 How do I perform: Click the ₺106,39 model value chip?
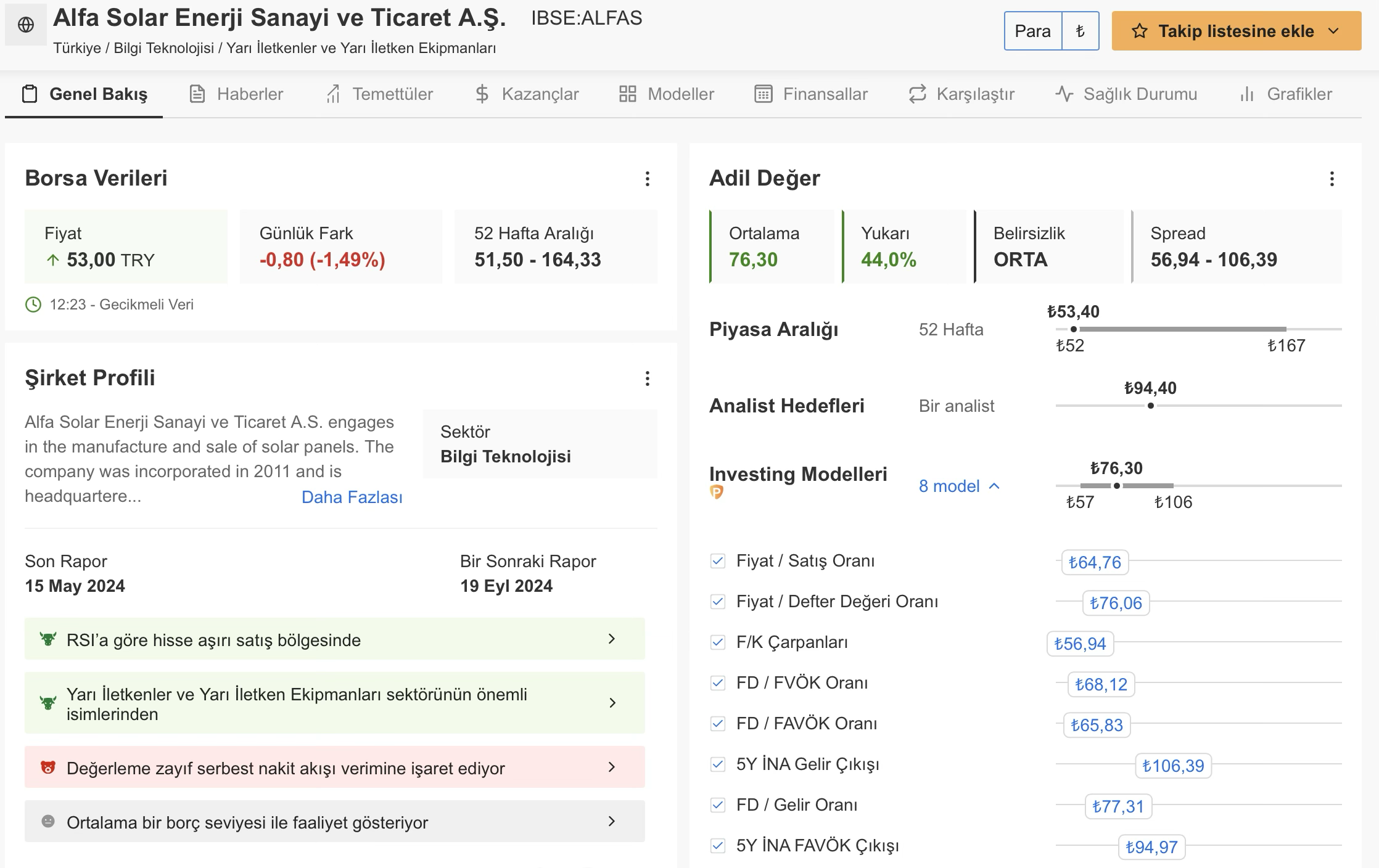pyautogui.click(x=1173, y=766)
